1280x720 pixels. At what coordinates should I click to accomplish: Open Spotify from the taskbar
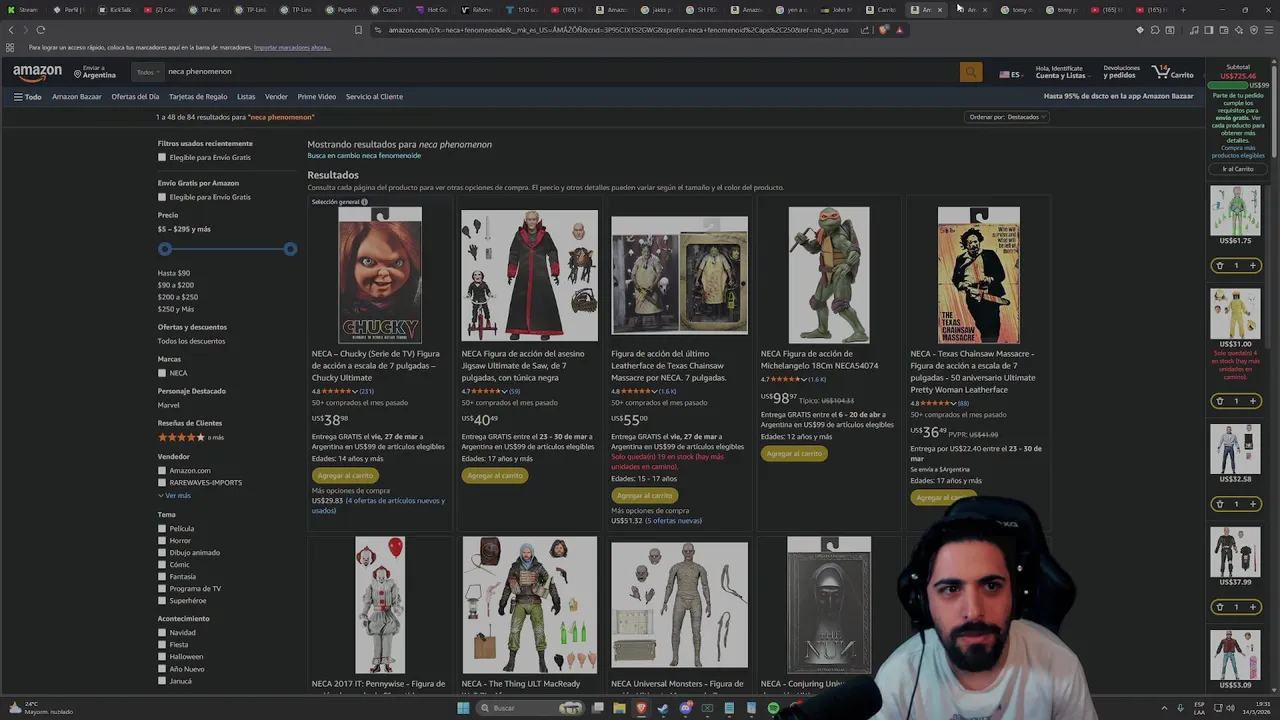[x=773, y=708]
